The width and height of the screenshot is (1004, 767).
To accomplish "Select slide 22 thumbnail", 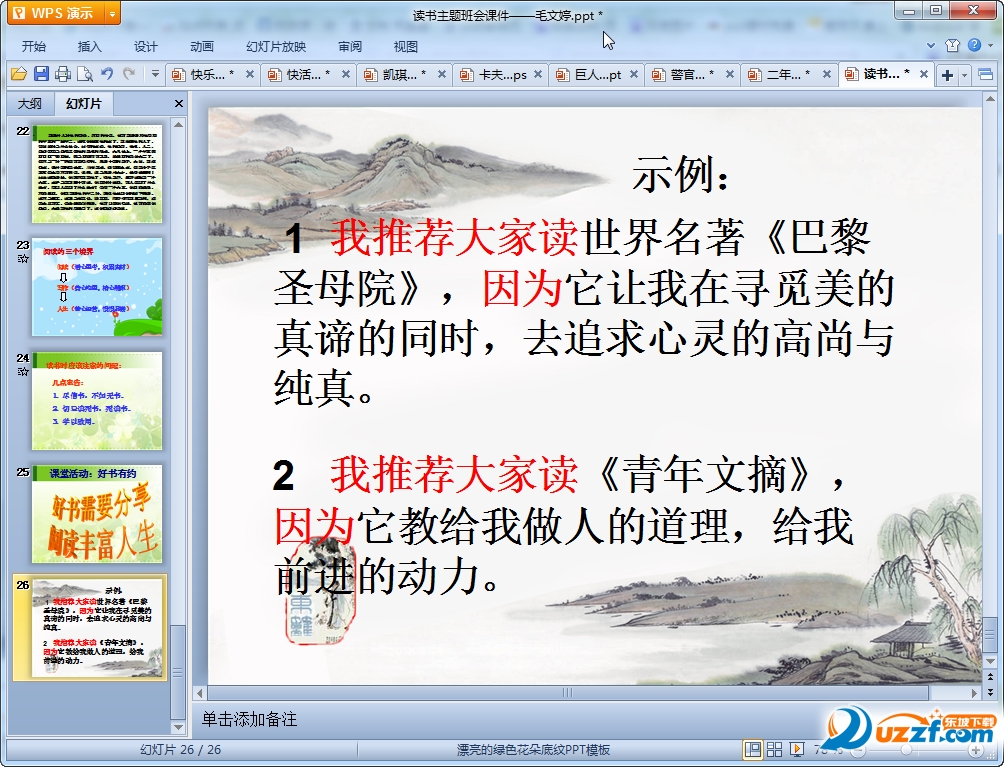I will (x=97, y=174).
